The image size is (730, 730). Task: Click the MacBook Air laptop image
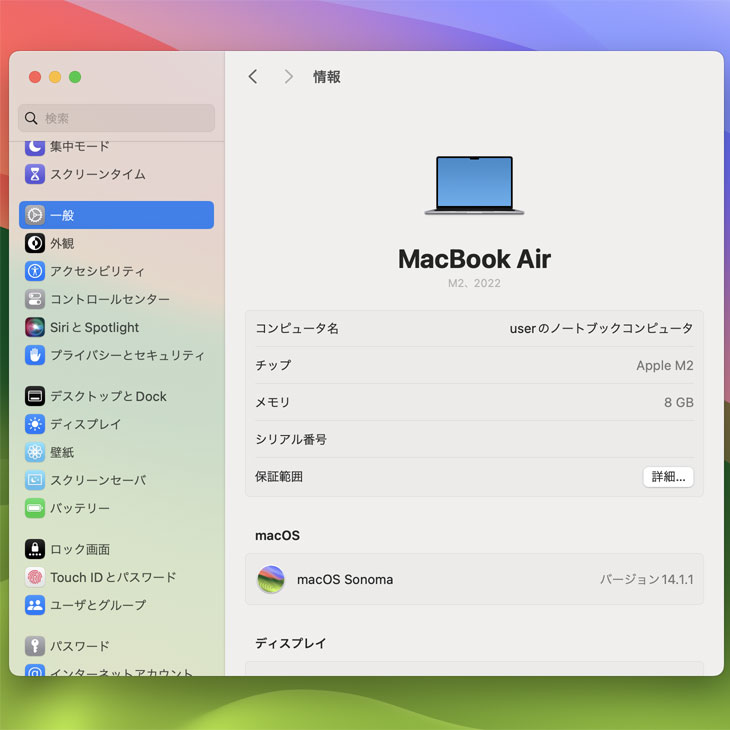474,186
